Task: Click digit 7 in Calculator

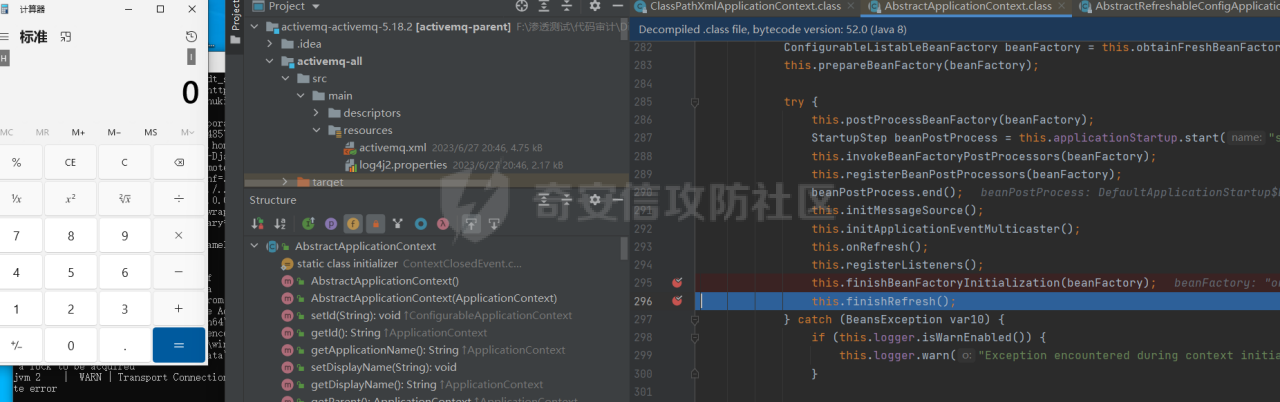Action: [x=17, y=235]
